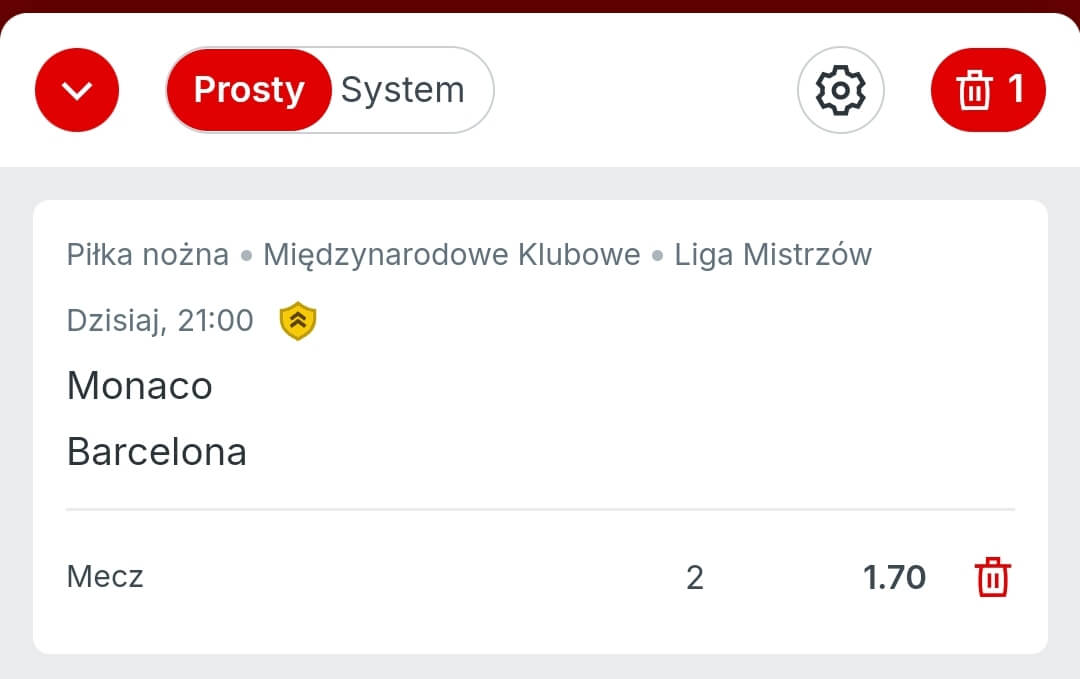Tap the 1.70 odds value

coord(894,577)
